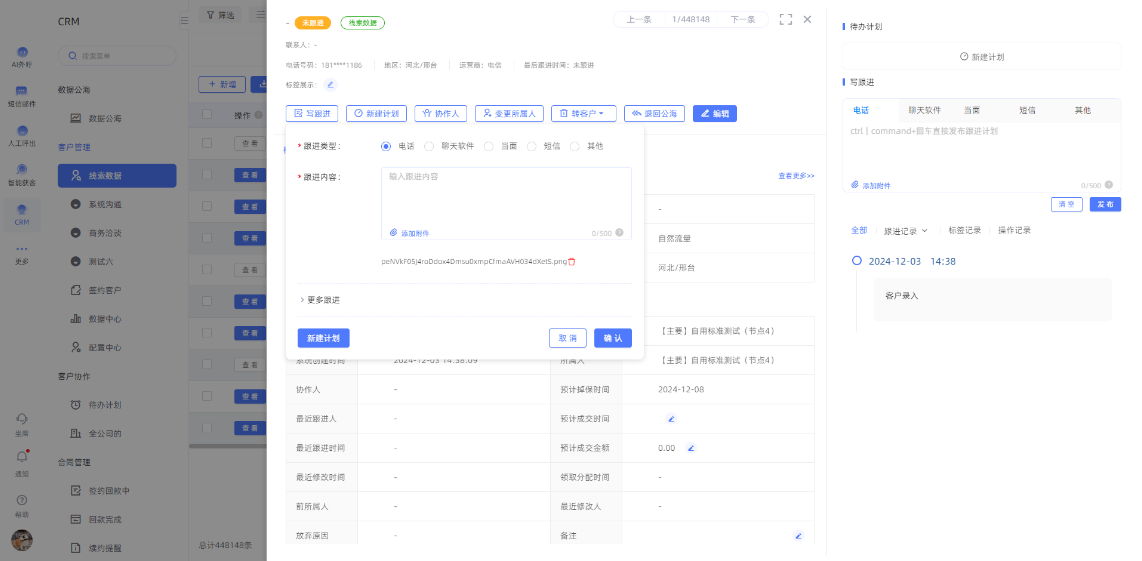
Task: Click the edit pencil beside 标签展示
Action: click(x=330, y=85)
